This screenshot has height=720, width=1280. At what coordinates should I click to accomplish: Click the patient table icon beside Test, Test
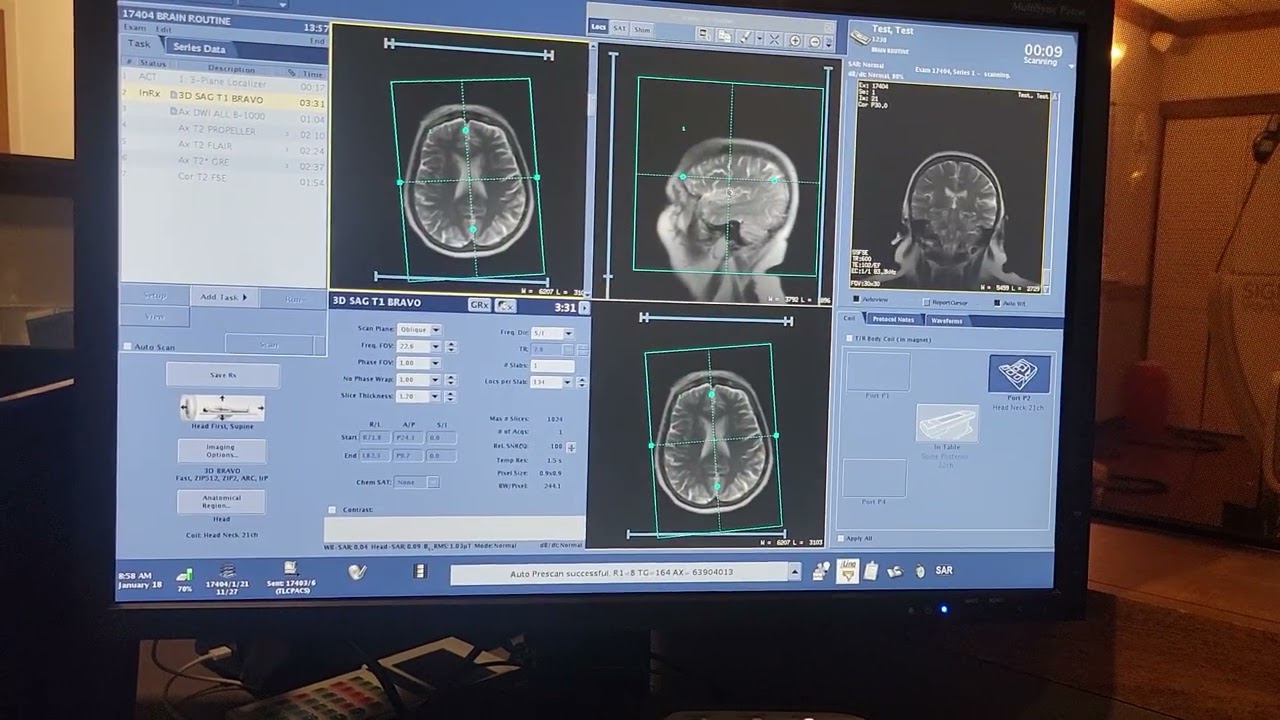coord(860,37)
